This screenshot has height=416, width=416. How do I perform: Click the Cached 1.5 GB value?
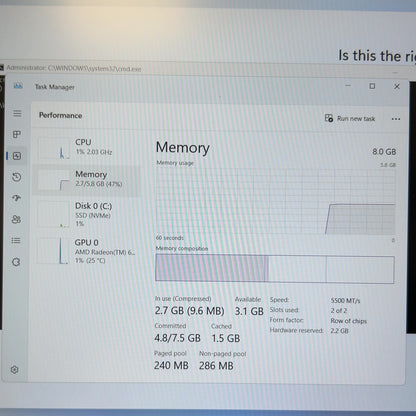click(226, 338)
